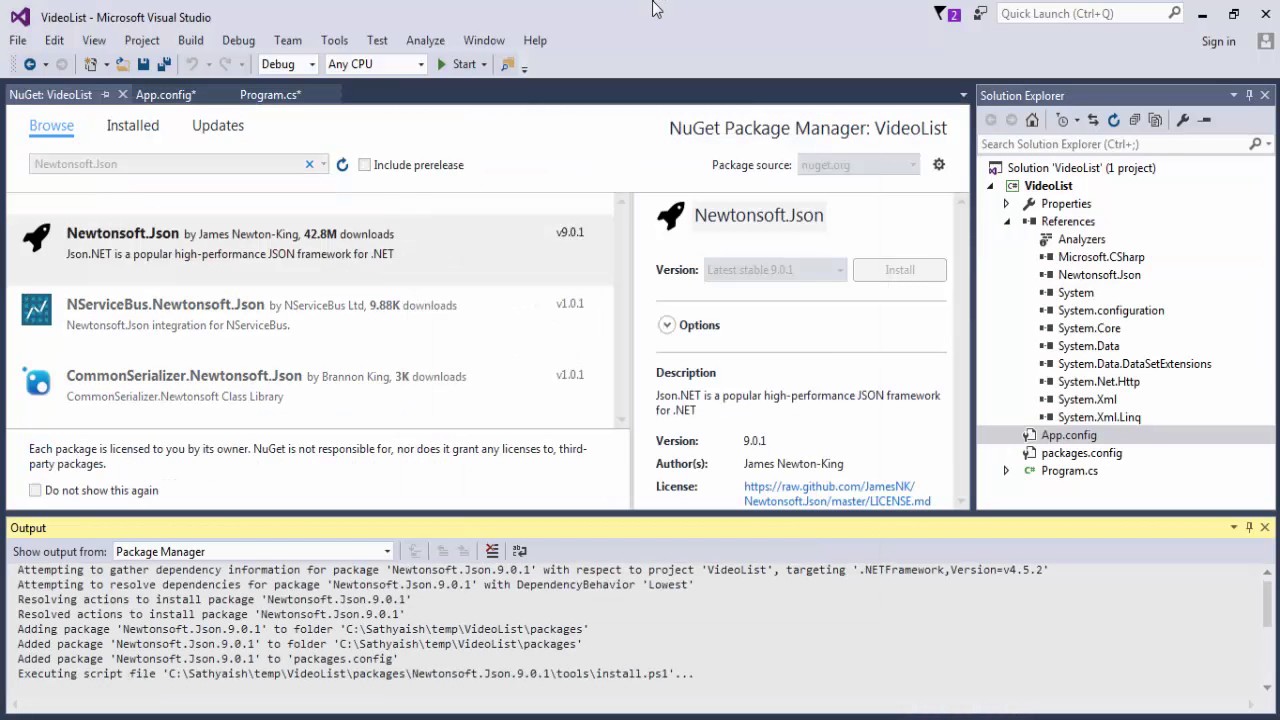Switch to the Installed packages tab
Screen dimensions: 1280x720
click(133, 125)
